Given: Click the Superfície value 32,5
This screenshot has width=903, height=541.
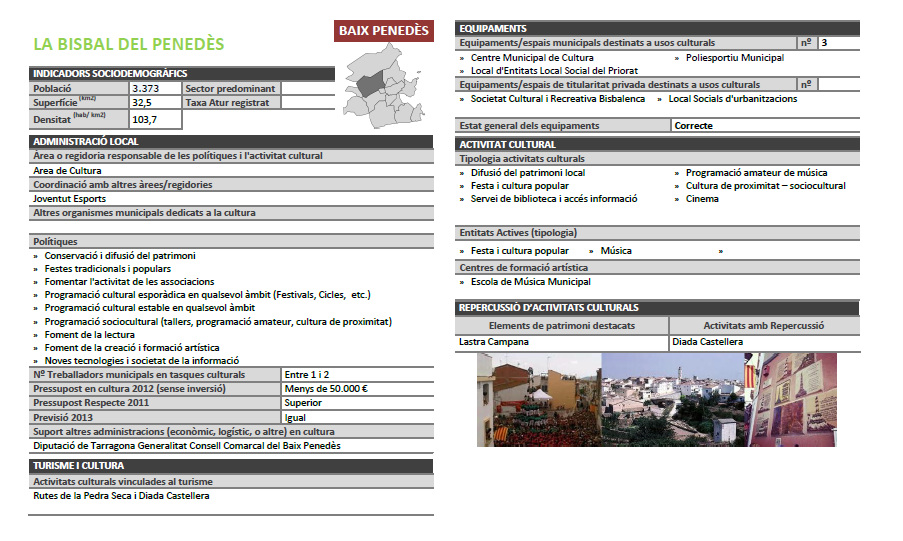Looking at the screenshot, I should click(x=142, y=103).
